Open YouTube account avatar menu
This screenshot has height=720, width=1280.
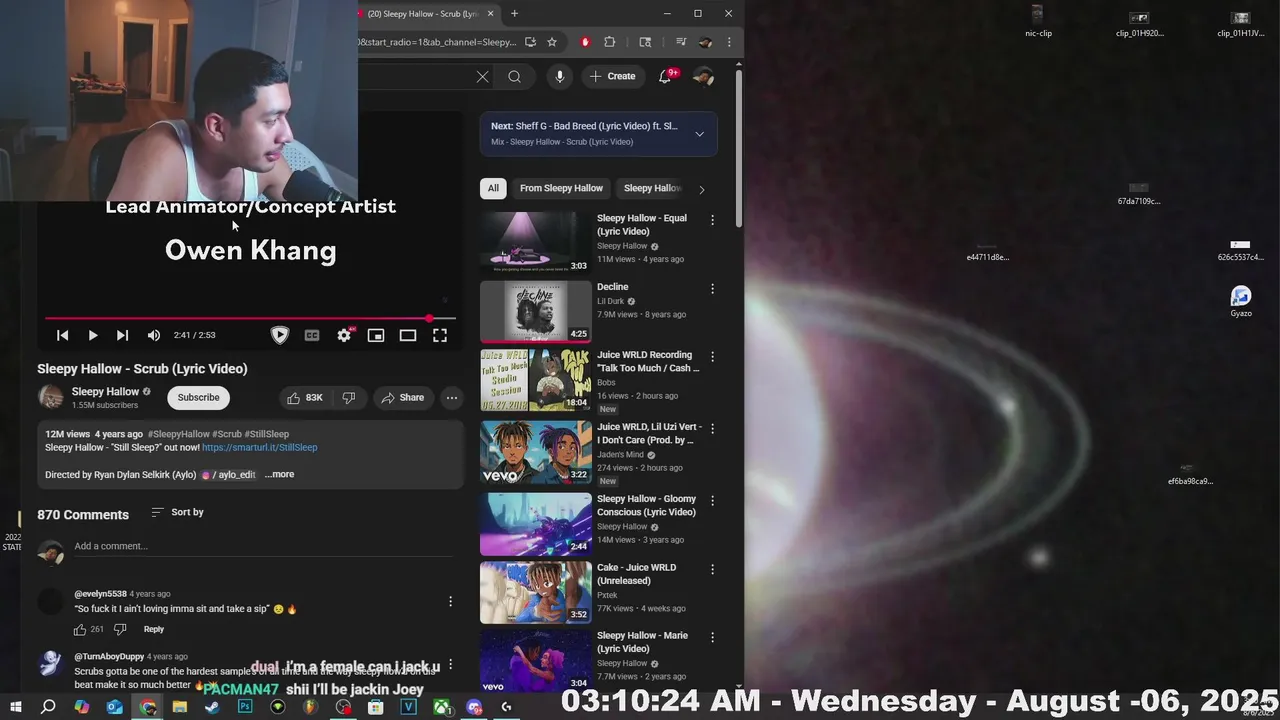tap(703, 77)
